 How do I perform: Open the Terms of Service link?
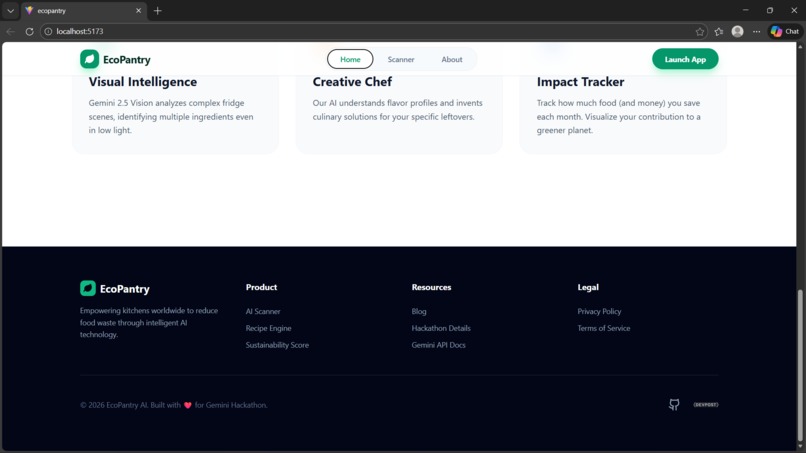(x=603, y=328)
